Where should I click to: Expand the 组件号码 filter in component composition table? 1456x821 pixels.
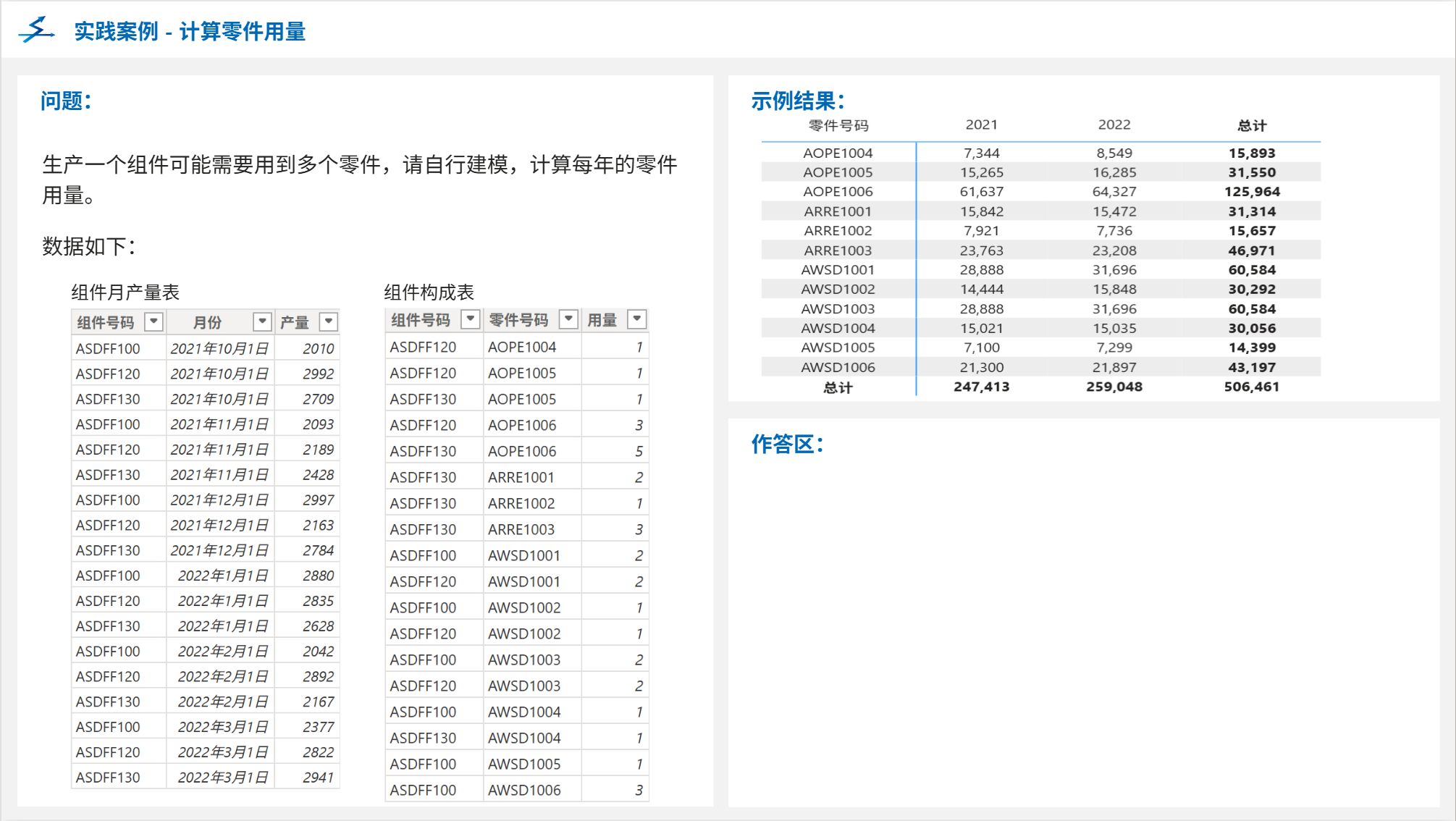click(471, 319)
